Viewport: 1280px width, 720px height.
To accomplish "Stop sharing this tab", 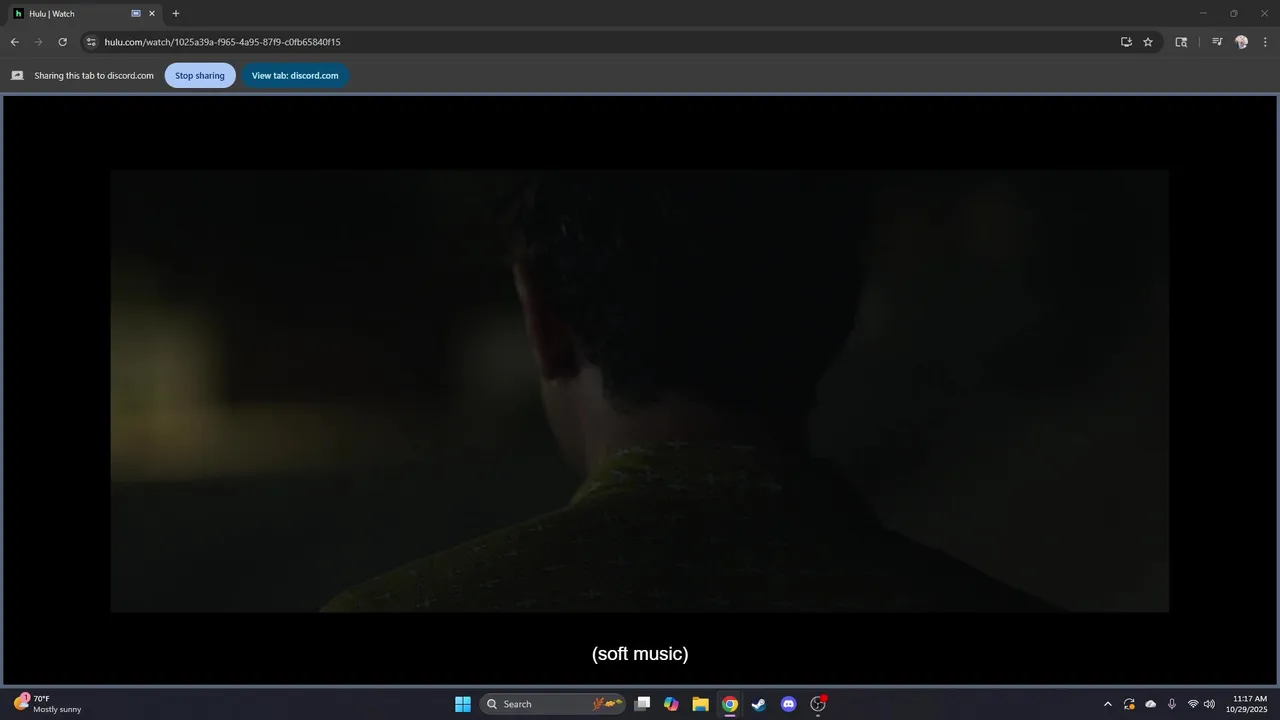I will click(x=200, y=76).
